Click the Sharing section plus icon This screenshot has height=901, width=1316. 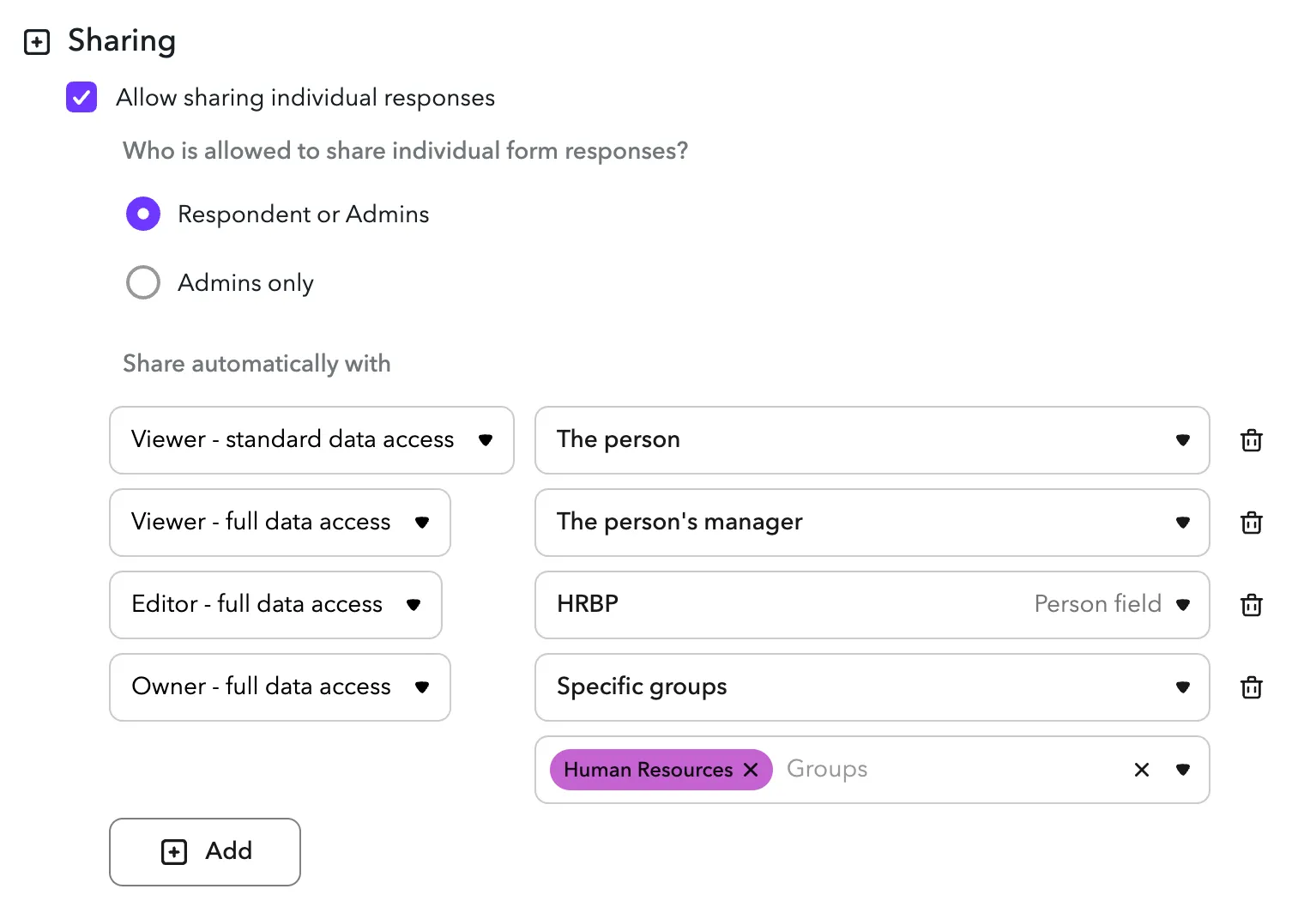click(x=37, y=42)
